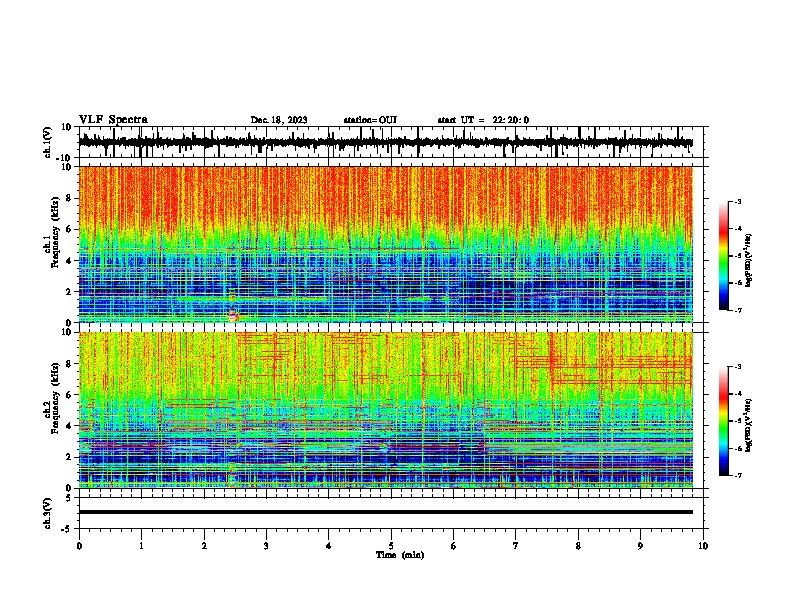Click the "Time (min)" x-axis label
The height and width of the screenshot is (612, 792).
point(400,555)
